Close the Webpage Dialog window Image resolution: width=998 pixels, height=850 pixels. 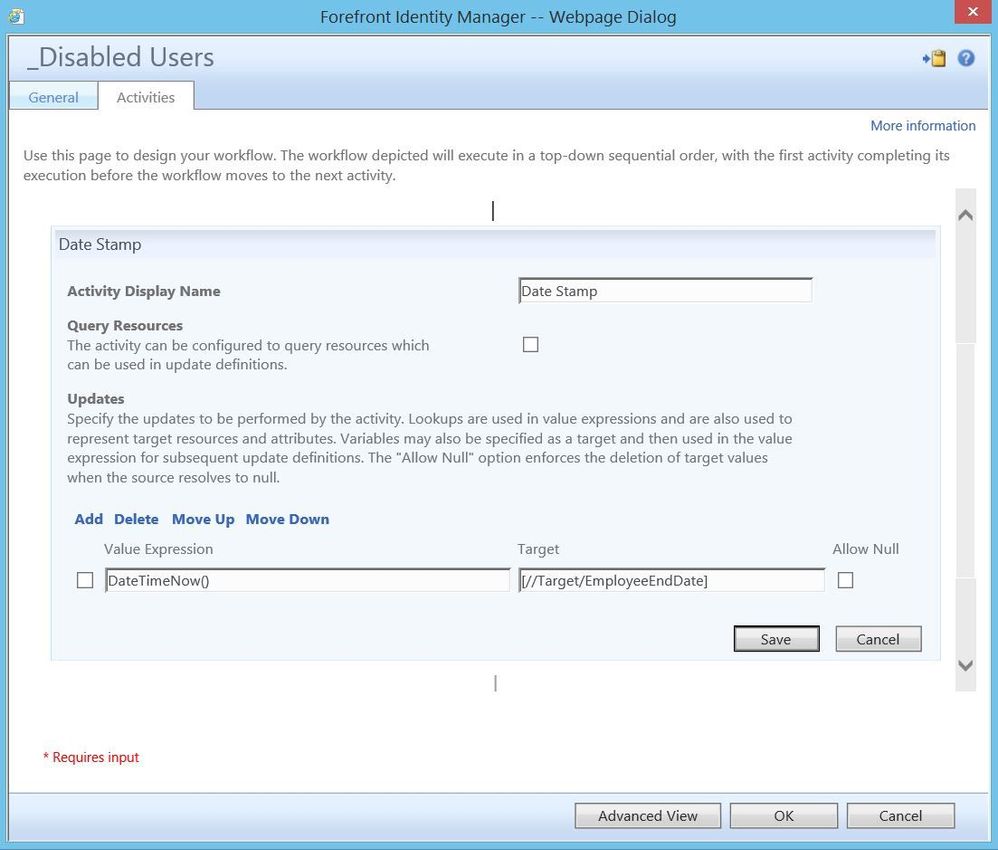coord(973,12)
